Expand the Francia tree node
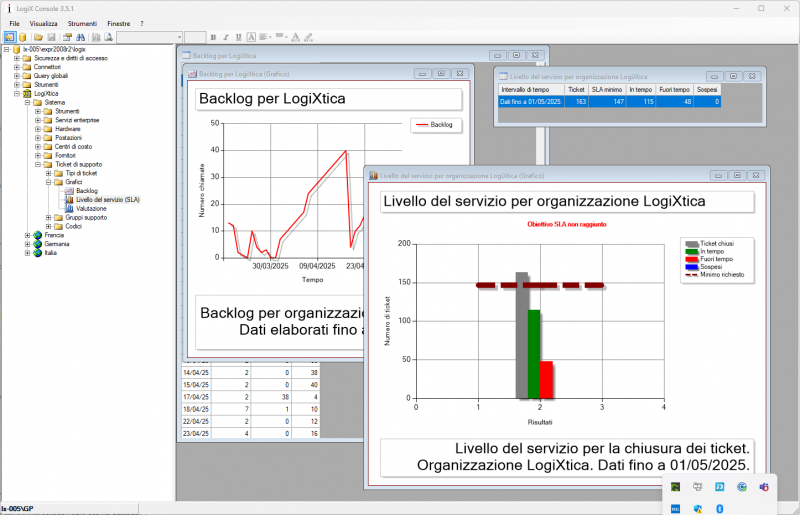This screenshot has width=800, height=515. click(x=28, y=235)
